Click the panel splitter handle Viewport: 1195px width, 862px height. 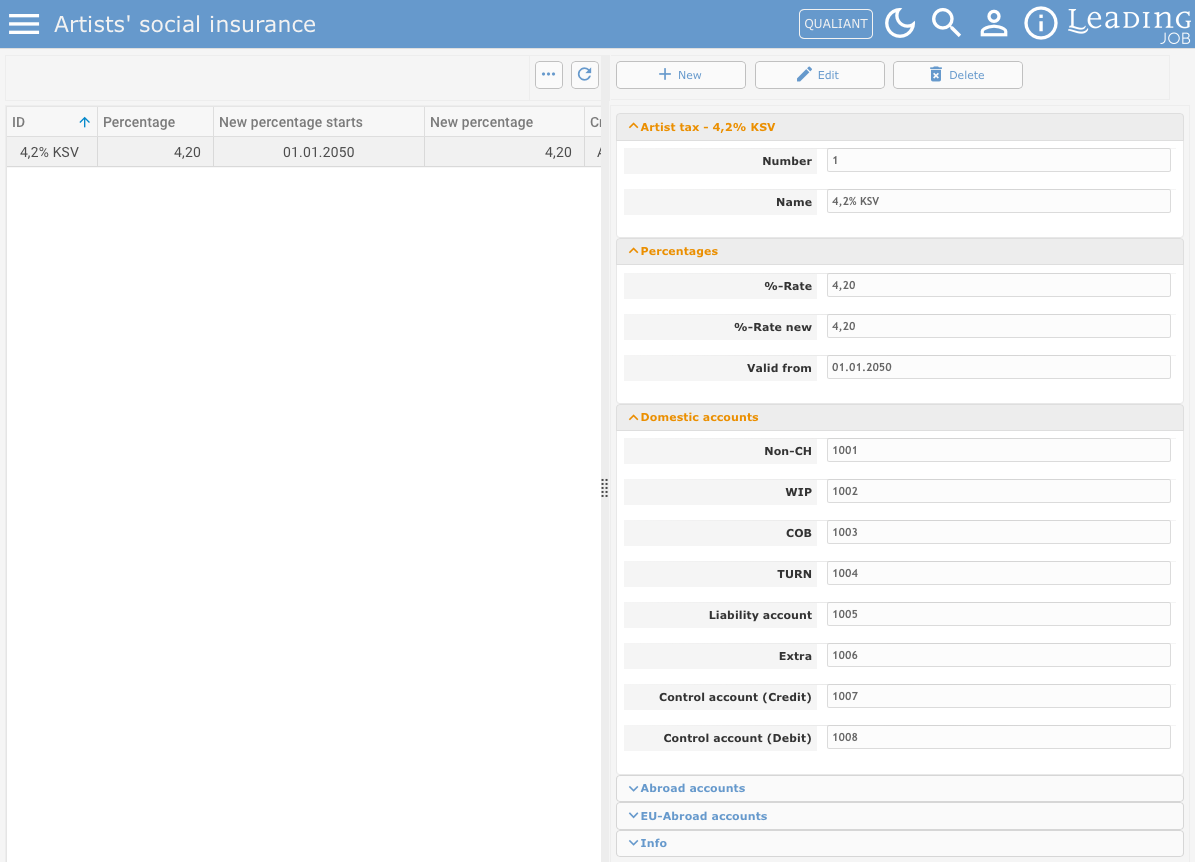(604, 488)
